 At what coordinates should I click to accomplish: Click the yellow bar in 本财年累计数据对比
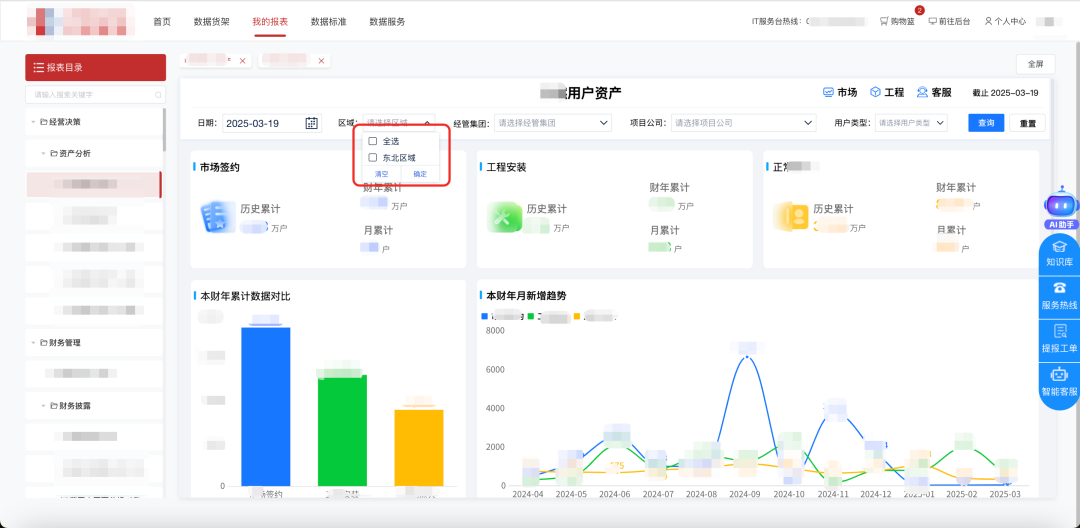[419, 447]
